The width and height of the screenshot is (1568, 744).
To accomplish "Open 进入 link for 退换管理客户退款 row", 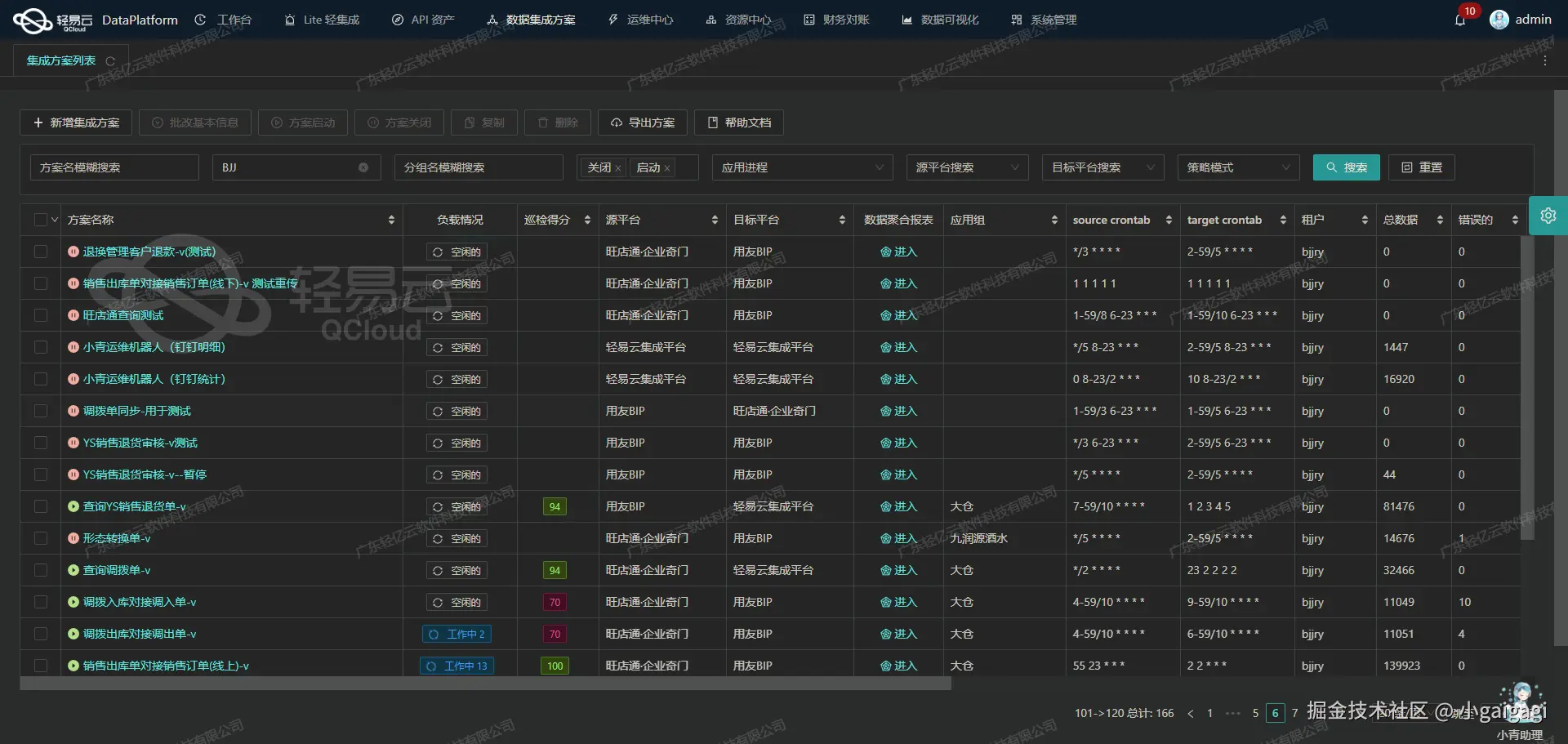I will click(898, 252).
